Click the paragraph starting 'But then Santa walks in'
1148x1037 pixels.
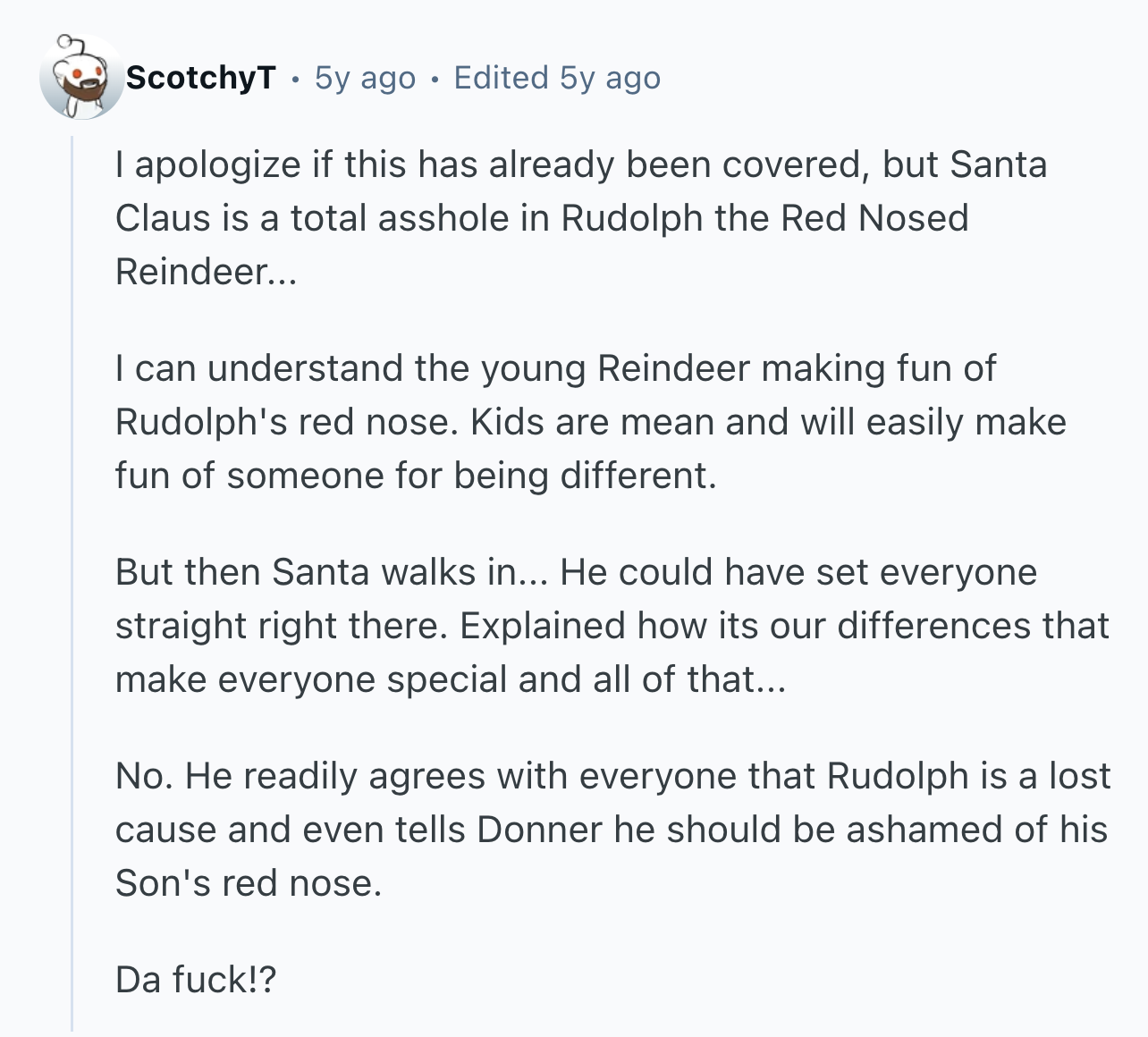612,626
